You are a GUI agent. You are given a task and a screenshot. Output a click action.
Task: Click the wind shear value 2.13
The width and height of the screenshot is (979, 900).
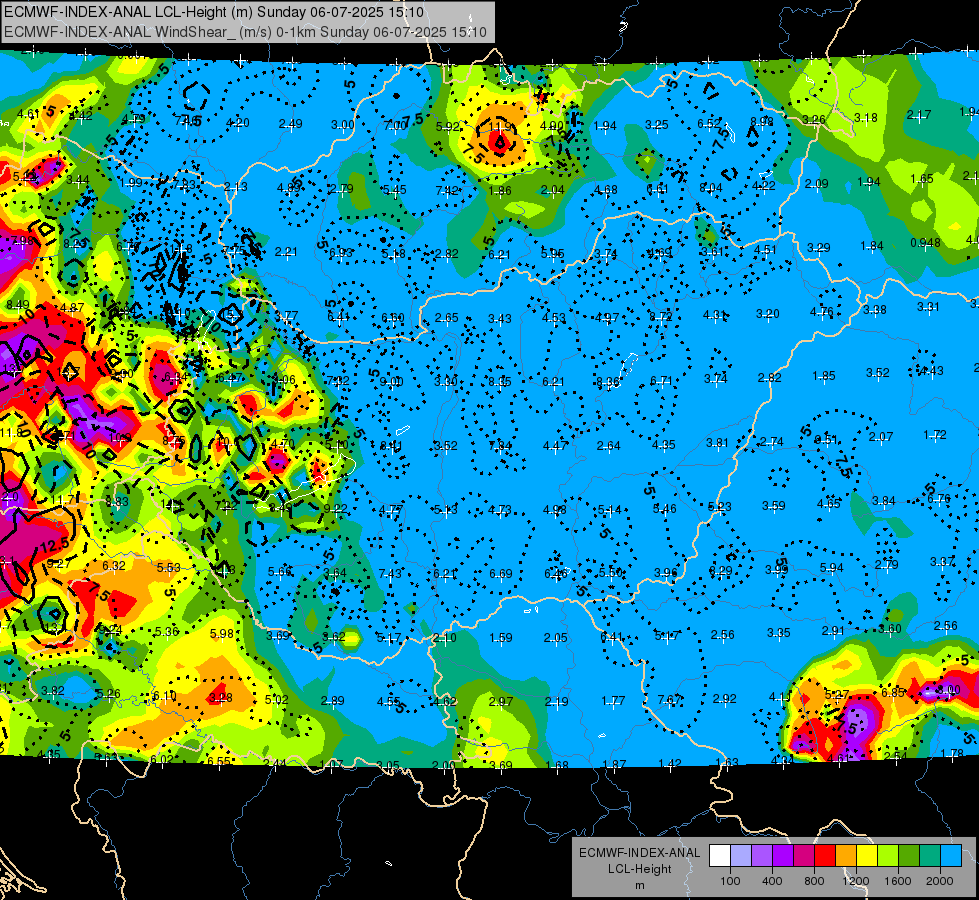[x=236, y=187]
